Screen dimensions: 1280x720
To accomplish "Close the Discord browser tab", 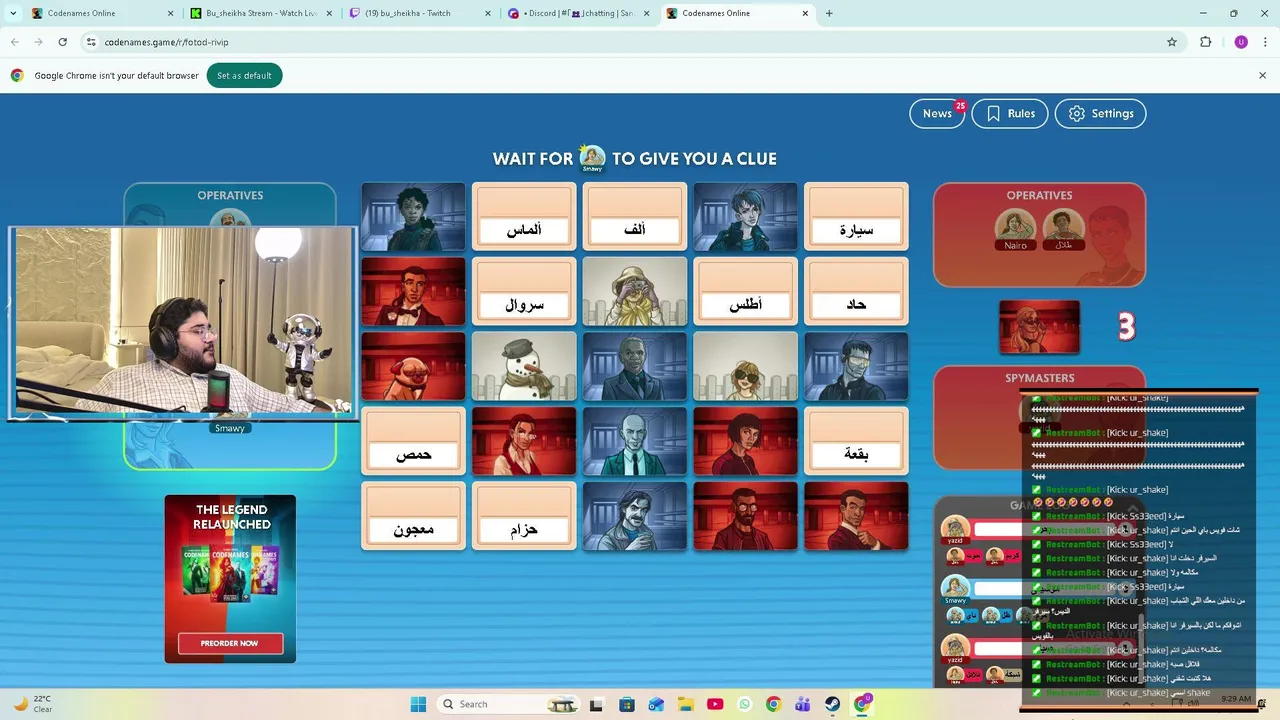I will [646, 13].
